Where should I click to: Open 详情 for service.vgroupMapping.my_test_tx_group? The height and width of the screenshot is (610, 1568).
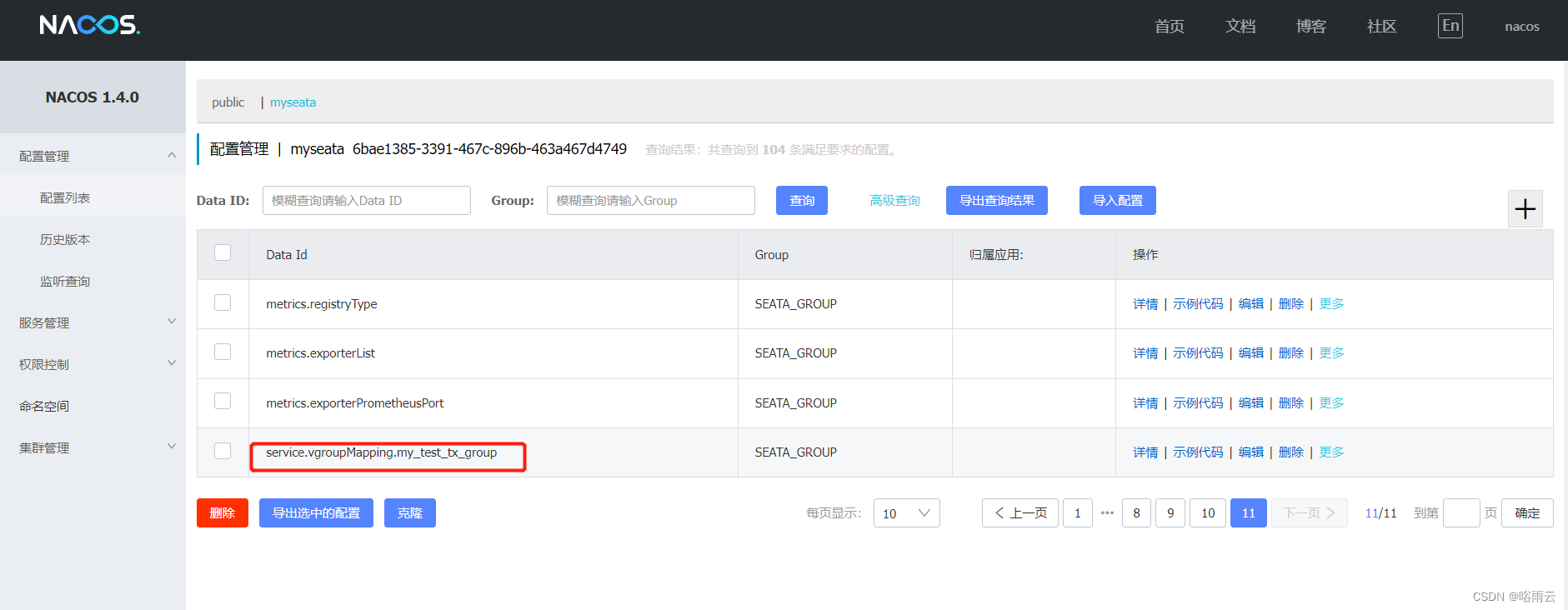[1145, 452]
